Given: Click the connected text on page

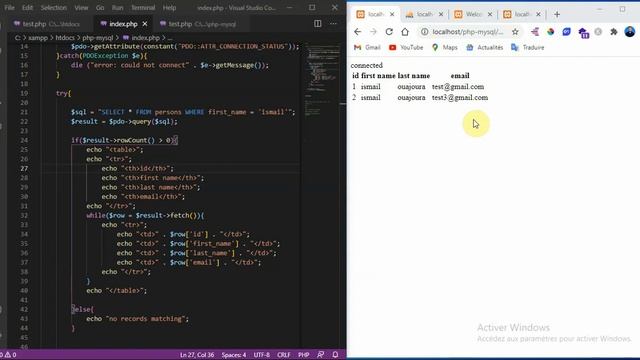Looking at the screenshot, I should (367, 65).
